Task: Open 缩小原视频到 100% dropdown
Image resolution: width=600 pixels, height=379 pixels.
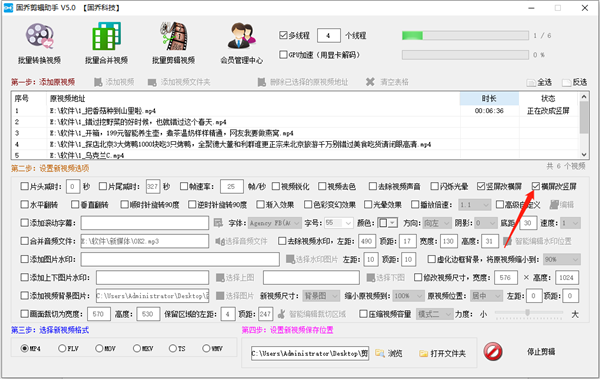Action: point(408,296)
